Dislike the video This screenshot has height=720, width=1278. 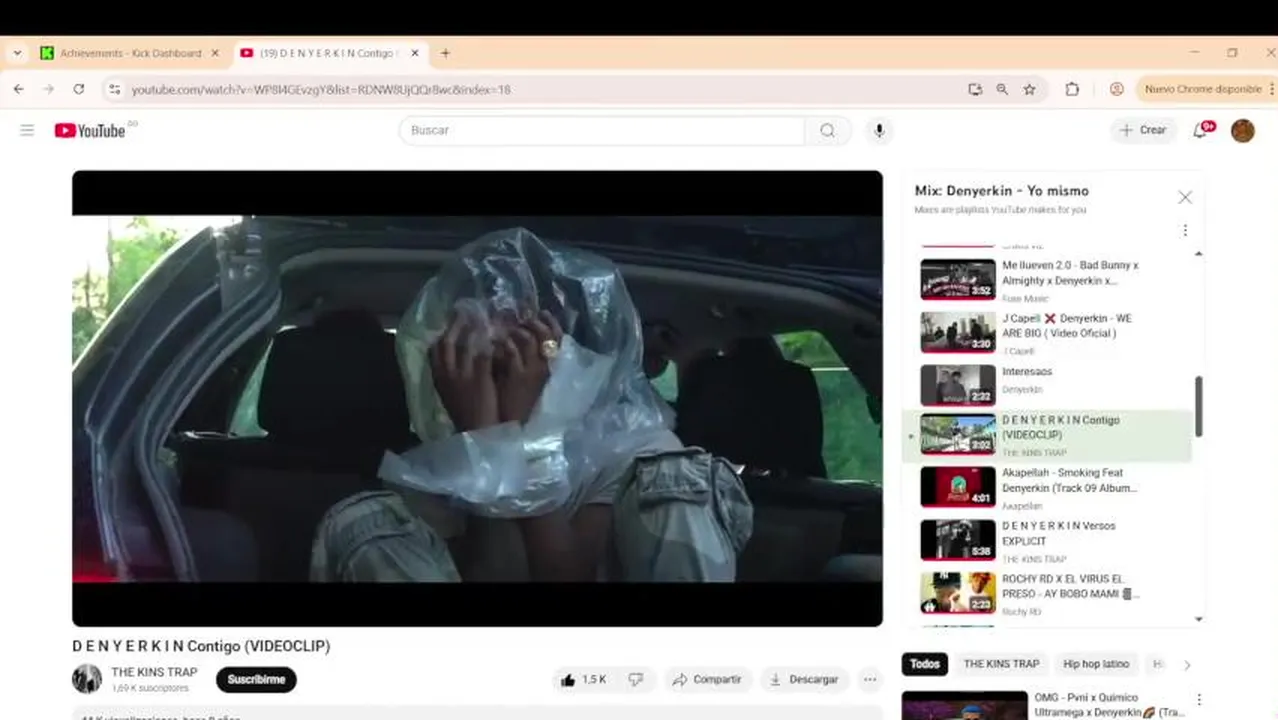[x=636, y=679]
